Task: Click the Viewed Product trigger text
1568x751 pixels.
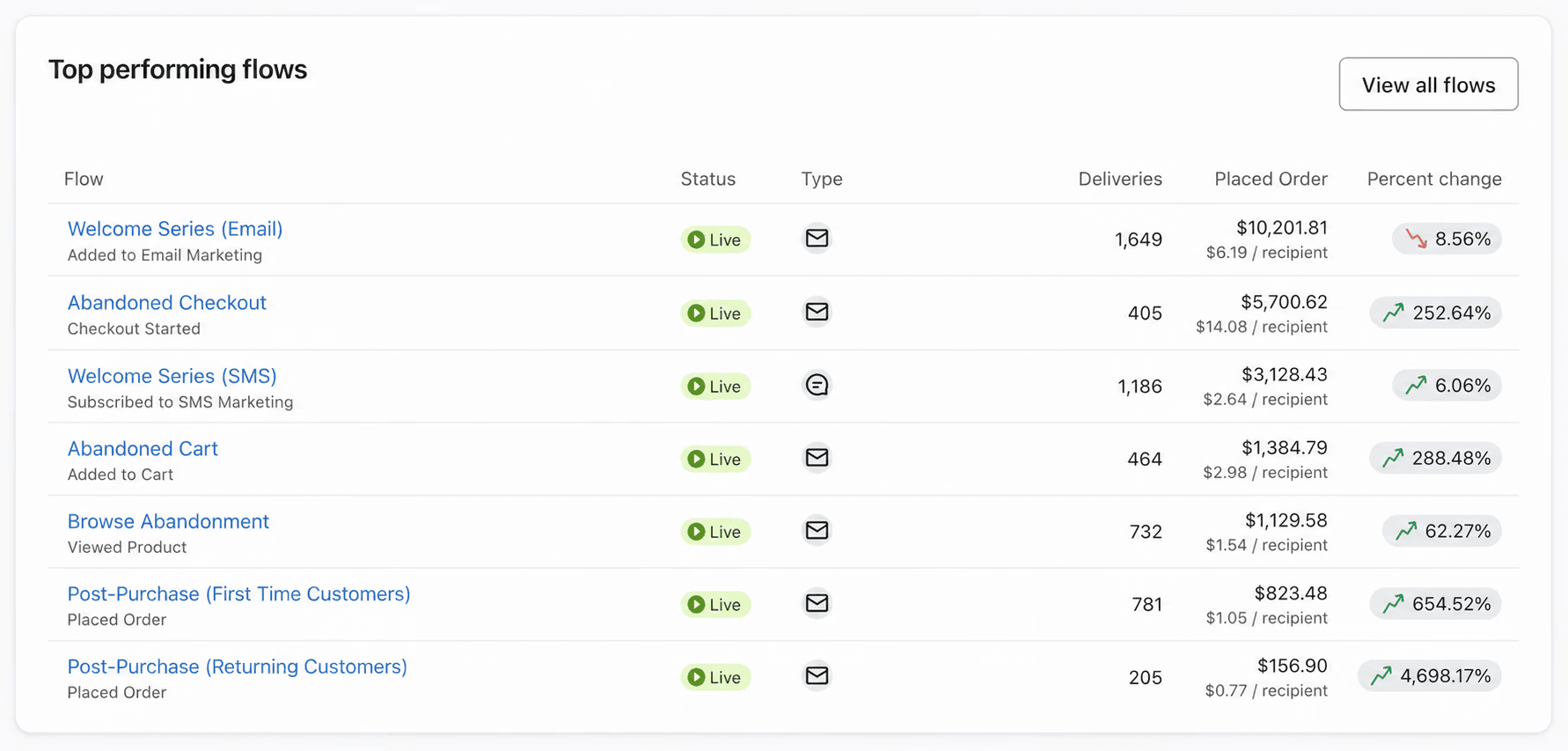Action: click(x=128, y=548)
